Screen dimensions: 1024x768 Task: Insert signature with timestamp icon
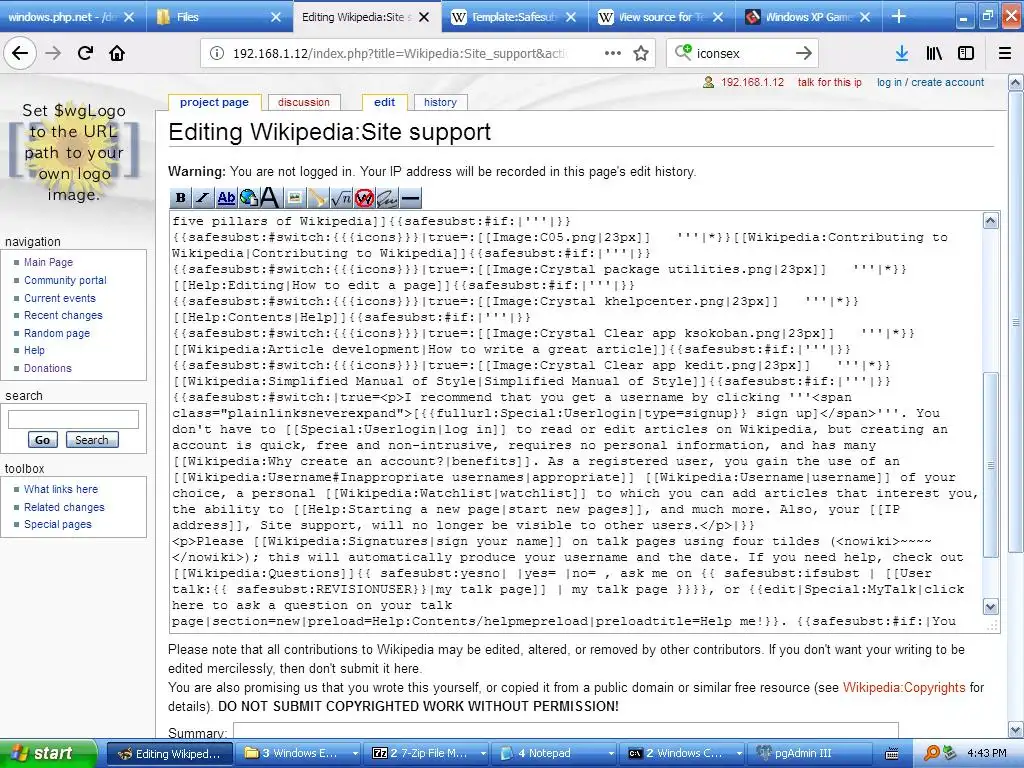pos(387,198)
